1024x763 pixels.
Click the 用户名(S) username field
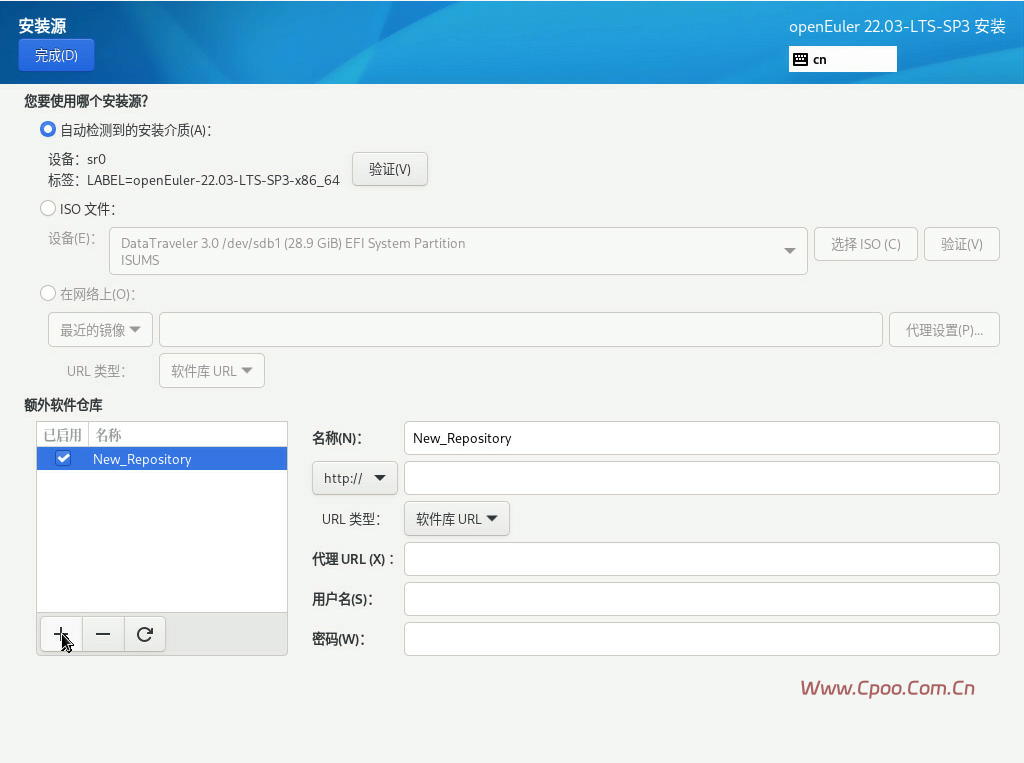pos(701,599)
